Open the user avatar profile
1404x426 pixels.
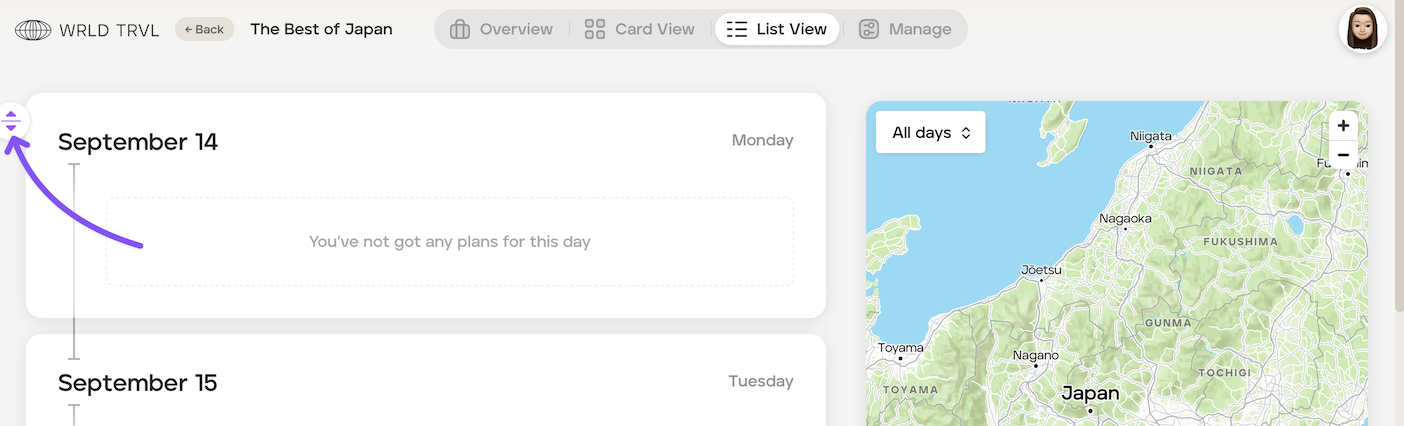point(1362,28)
